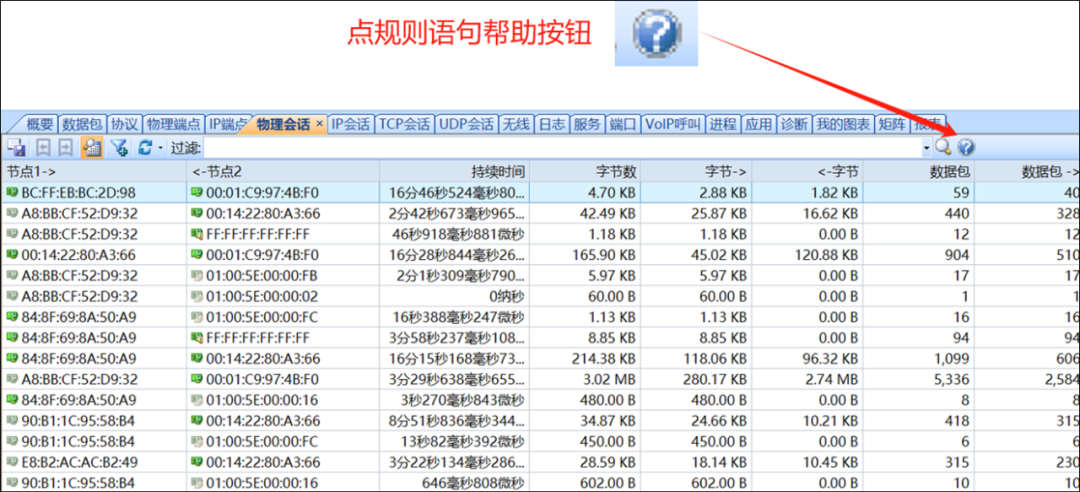Click the node icon beside E8:B2:AC:AC:B2:49
Screen dimensions: 1080x492
pos(12,462)
